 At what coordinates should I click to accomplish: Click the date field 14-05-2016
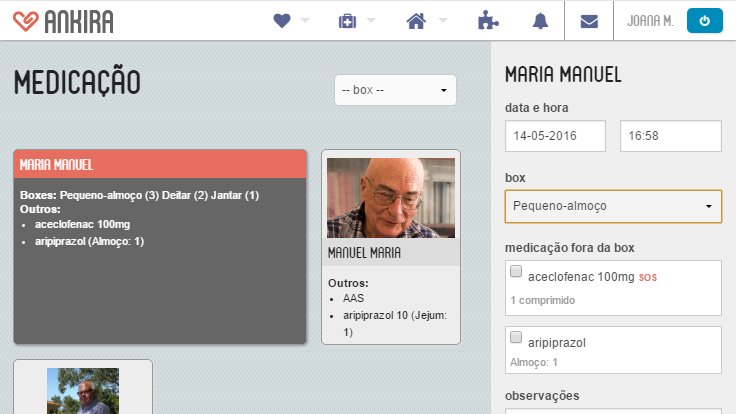click(555, 135)
